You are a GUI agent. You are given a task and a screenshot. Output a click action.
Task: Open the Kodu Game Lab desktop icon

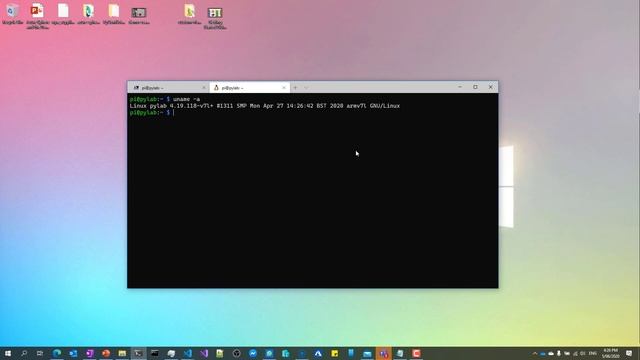point(215,18)
